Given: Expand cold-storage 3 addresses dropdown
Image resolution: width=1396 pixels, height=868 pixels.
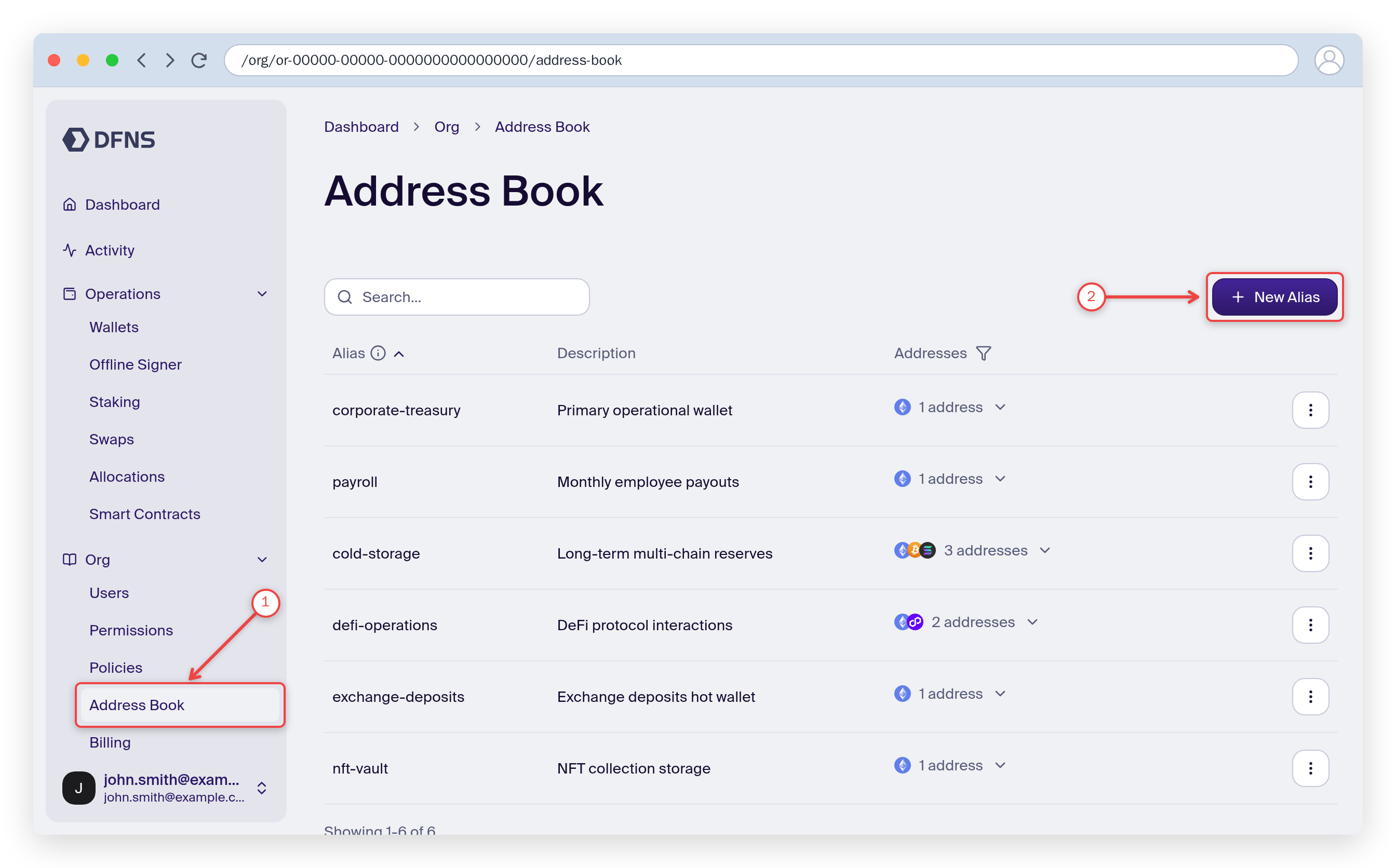Looking at the screenshot, I should click(1044, 550).
